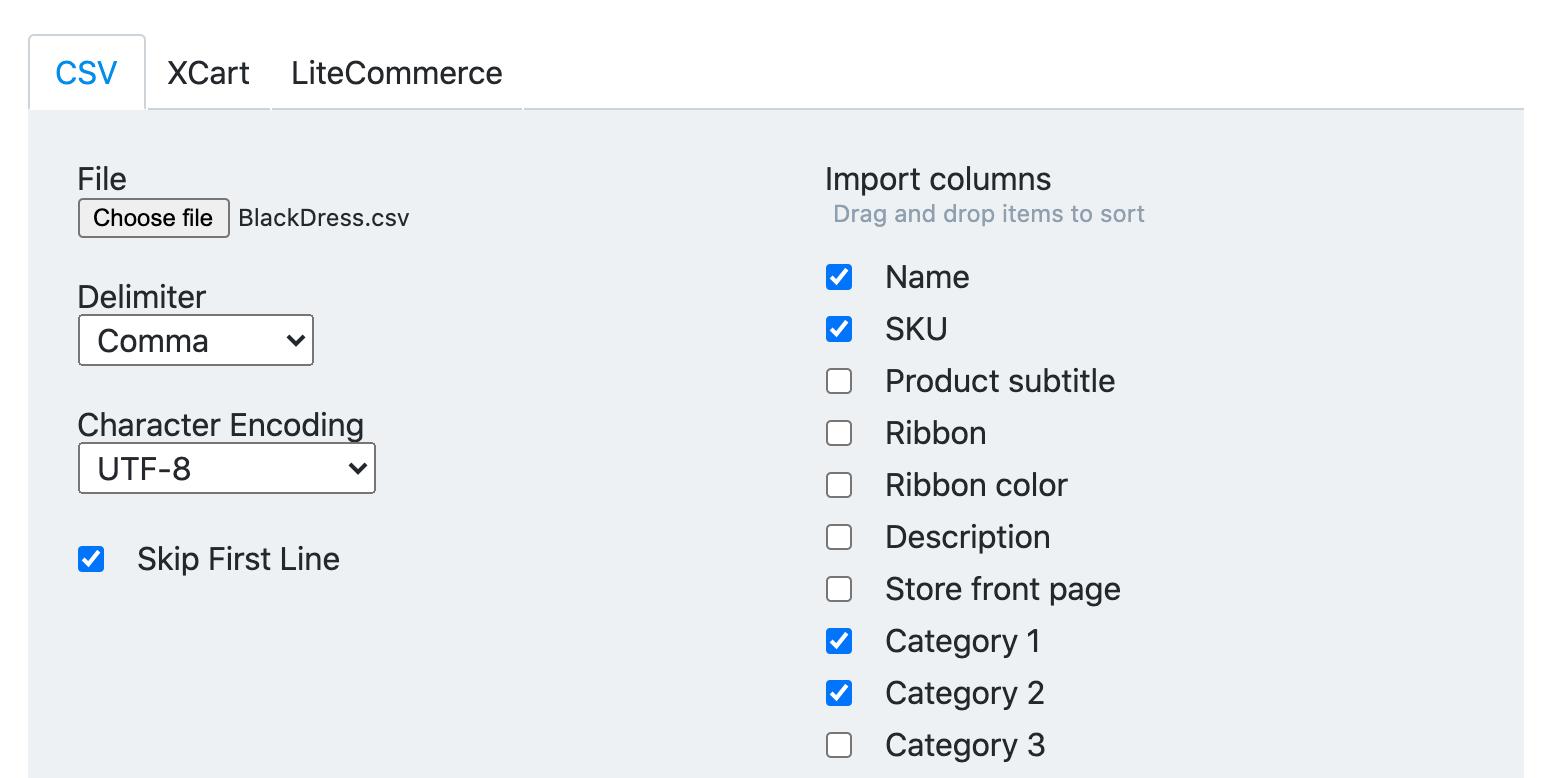Click the BlackDress.csv file name
The width and height of the screenshot is (1554, 778).
323,218
